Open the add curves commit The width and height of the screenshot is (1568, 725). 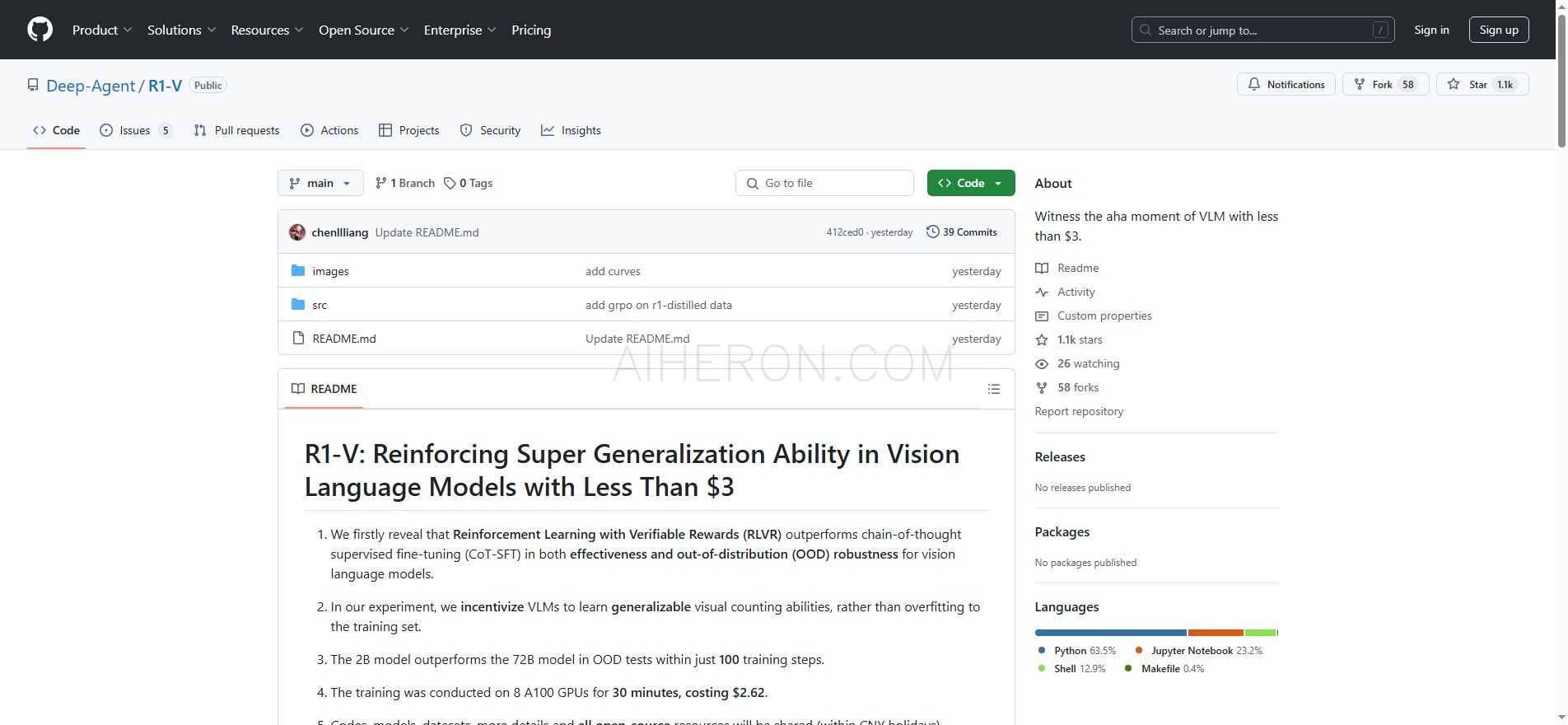coord(613,271)
